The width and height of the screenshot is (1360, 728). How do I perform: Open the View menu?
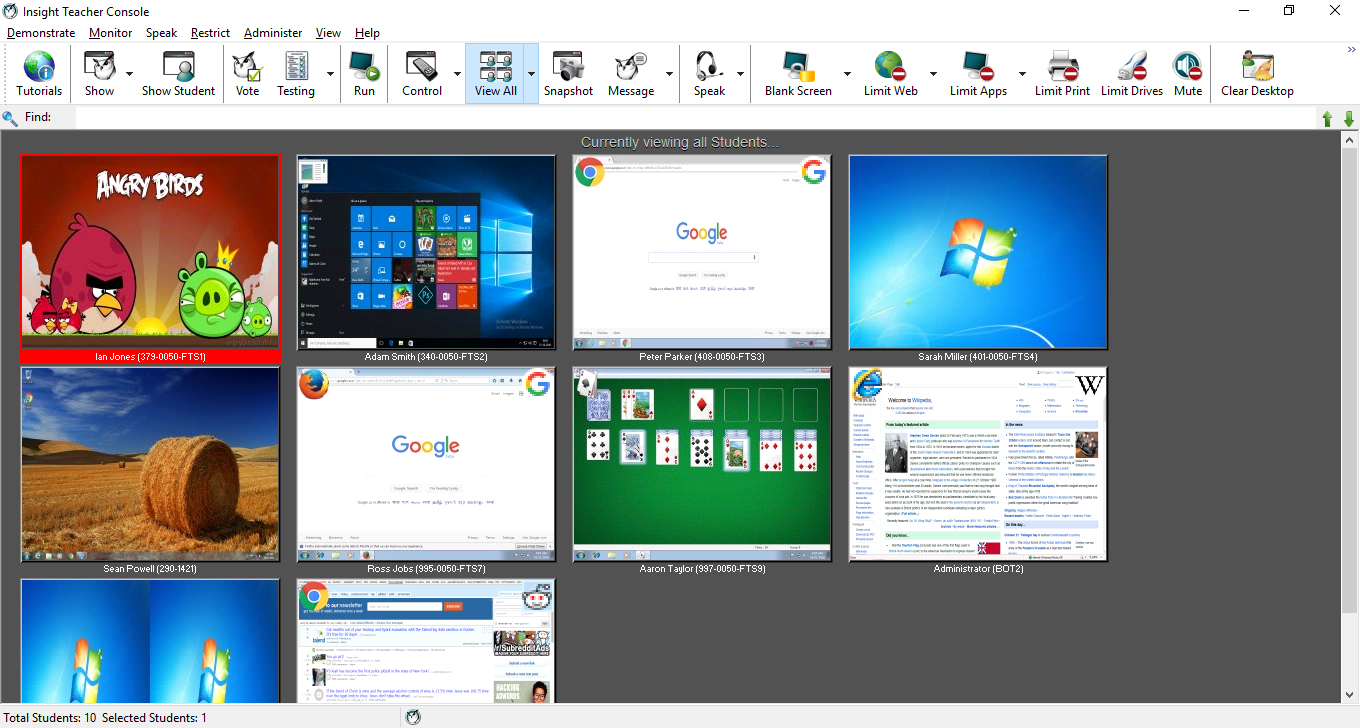pyautogui.click(x=328, y=33)
